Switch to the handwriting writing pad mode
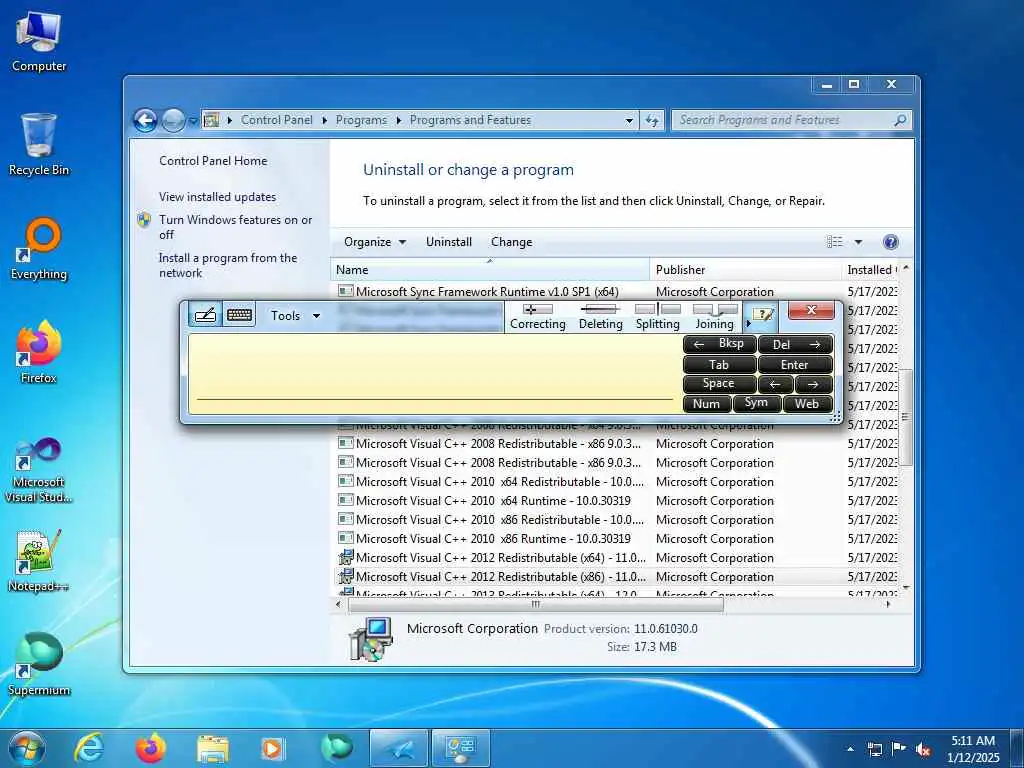Screen dimensions: 1024x768 point(206,315)
